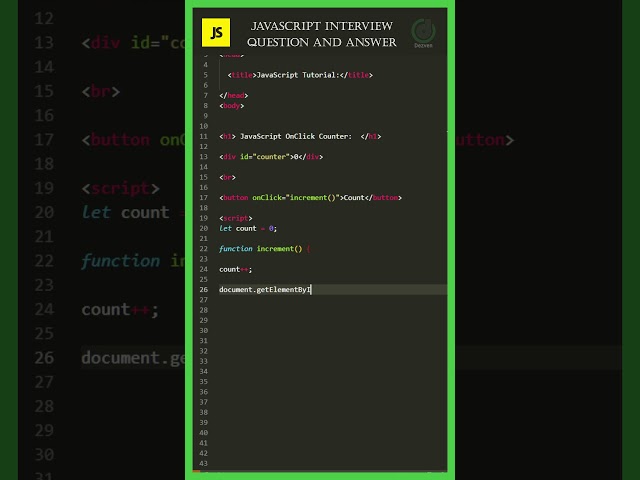Select the 'JavaScript Tutorial:' title text on line 5
The height and width of the screenshot is (480, 640).
tap(298, 75)
